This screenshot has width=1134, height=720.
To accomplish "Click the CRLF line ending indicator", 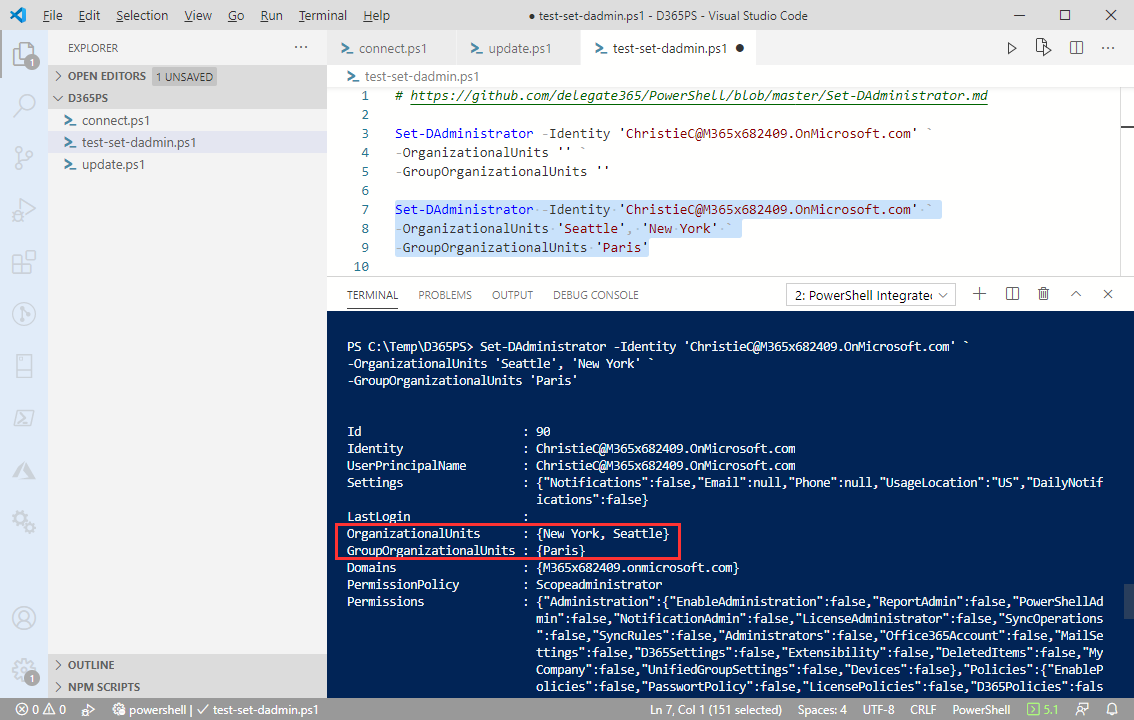I will [x=923, y=709].
